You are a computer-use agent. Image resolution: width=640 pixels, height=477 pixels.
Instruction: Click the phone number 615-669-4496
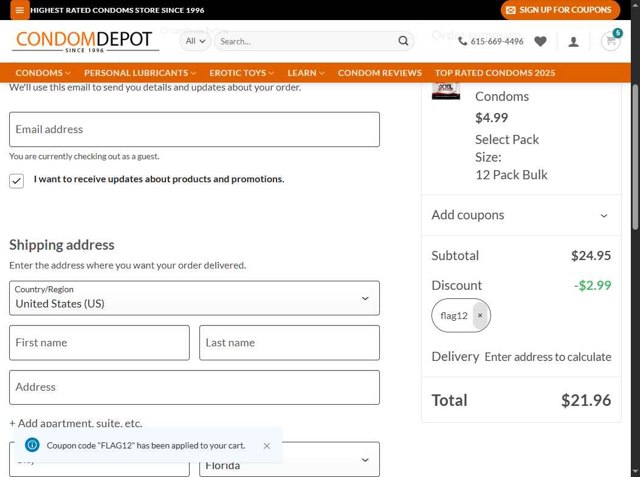(491, 41)
